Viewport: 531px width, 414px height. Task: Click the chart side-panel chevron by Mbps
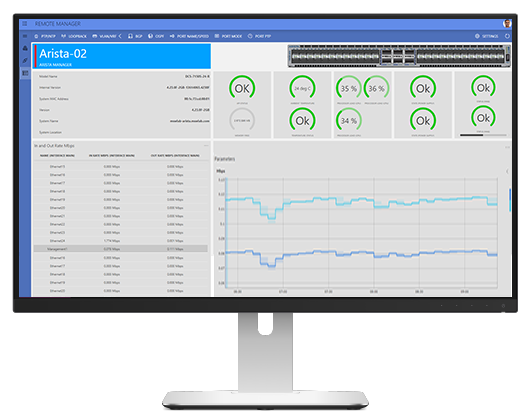click(x=507, y=171)
